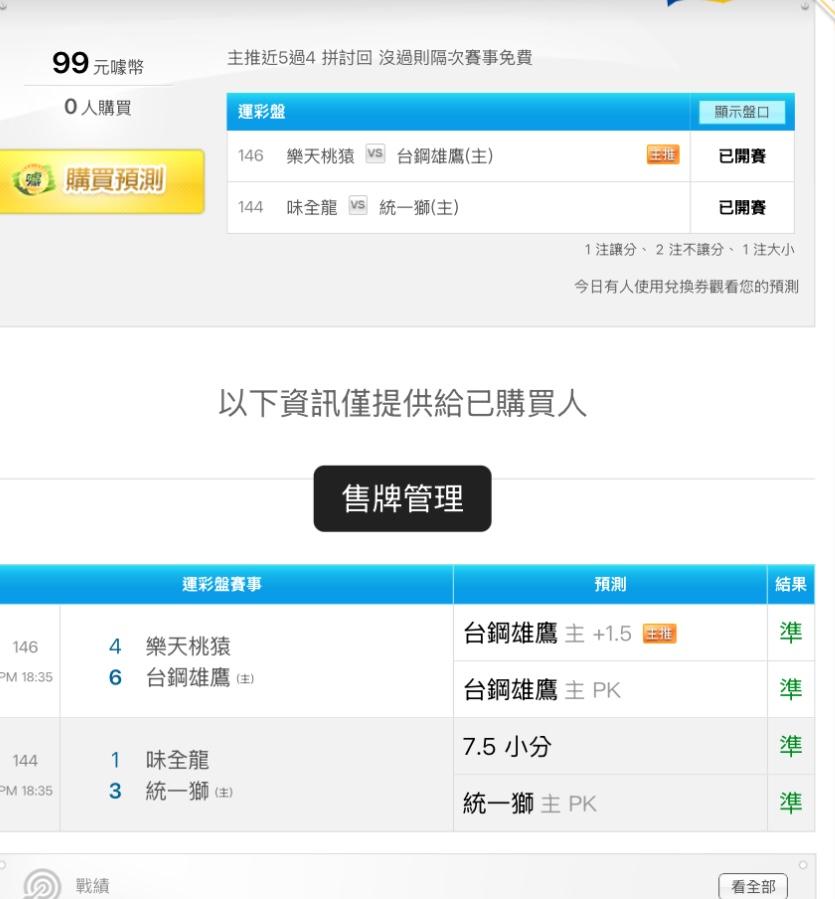This screenshot has height=899, width=835.
Task: Click the 運彩盤賽事 column header
Action: [x=222, y=584]
